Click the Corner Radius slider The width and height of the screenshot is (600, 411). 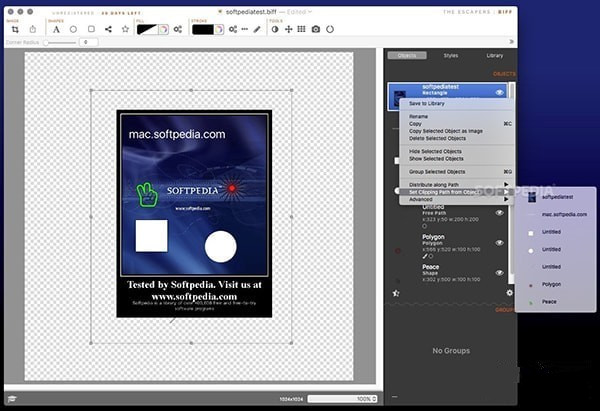pyautogui.click(x=59, y=42)
